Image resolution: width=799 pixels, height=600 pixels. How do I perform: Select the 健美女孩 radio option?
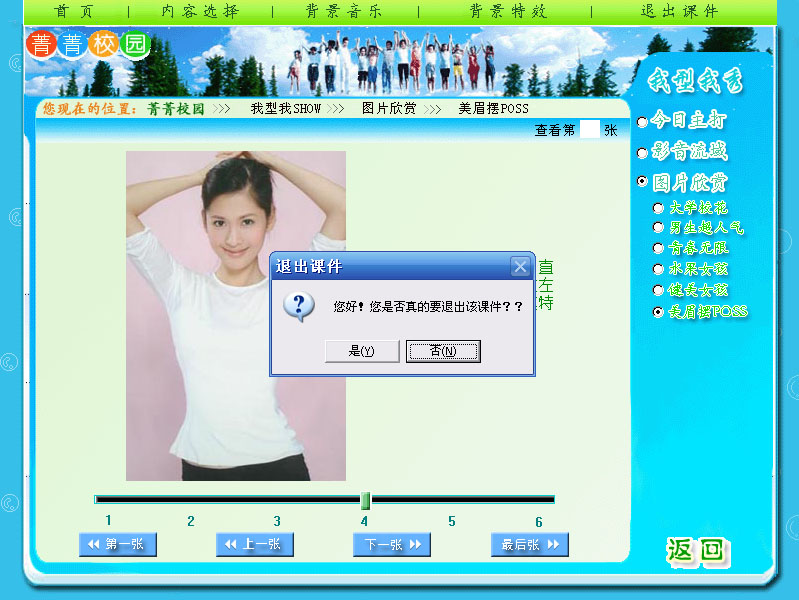coord(658,290)
